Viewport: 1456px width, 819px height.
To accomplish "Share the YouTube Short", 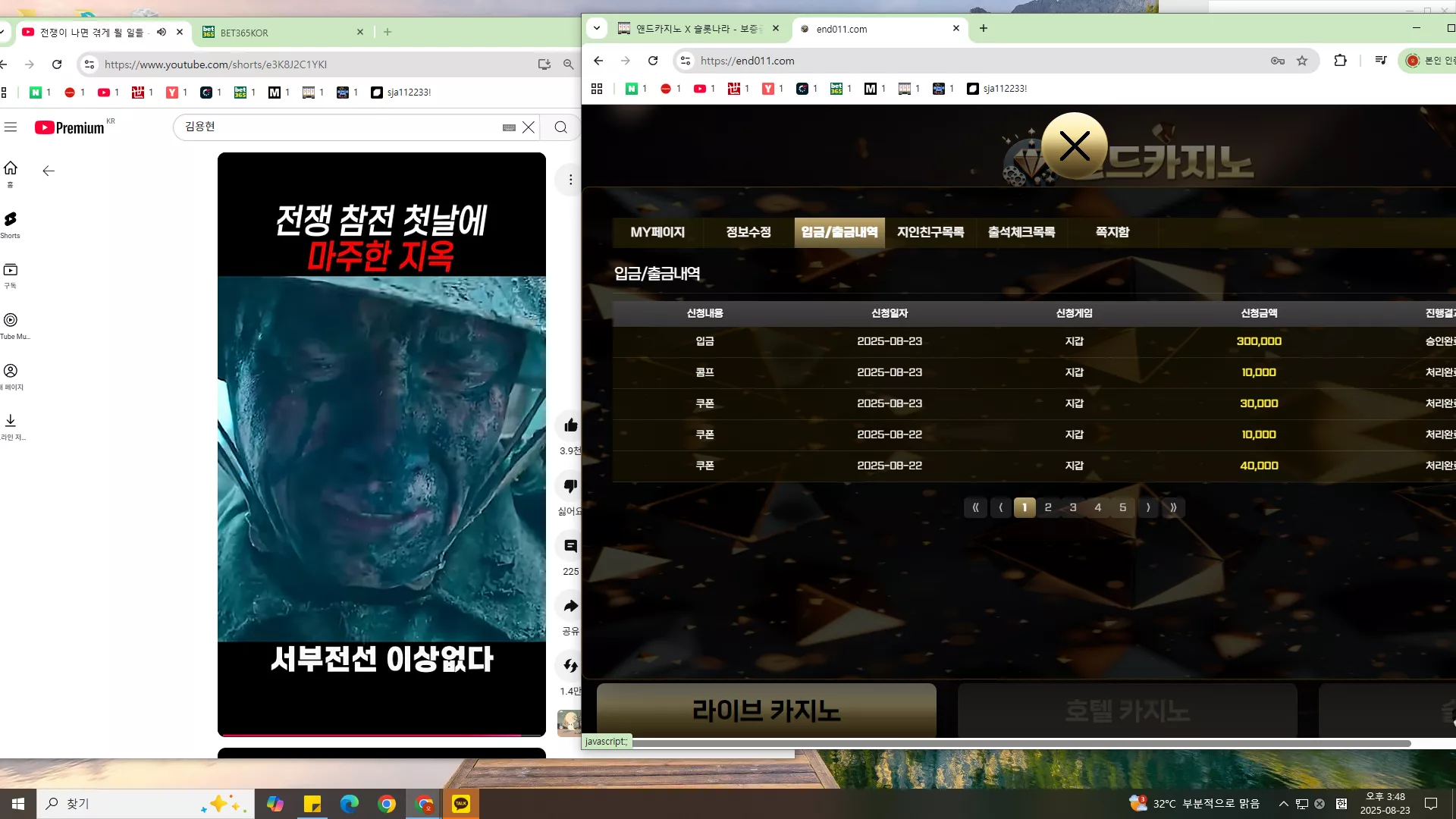I will coord(570,606).
